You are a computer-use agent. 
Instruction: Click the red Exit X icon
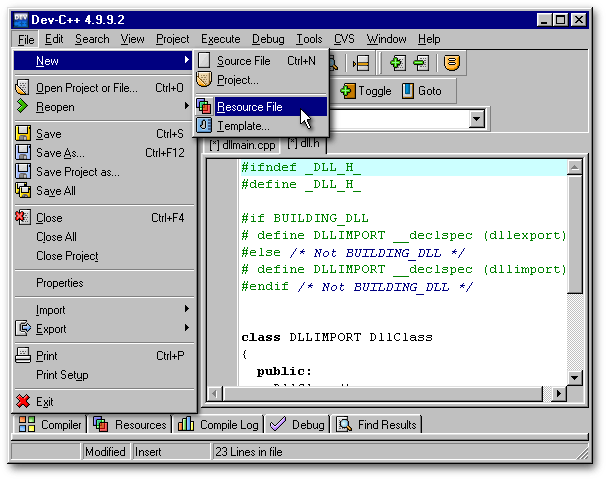click(x=23, y=401)
